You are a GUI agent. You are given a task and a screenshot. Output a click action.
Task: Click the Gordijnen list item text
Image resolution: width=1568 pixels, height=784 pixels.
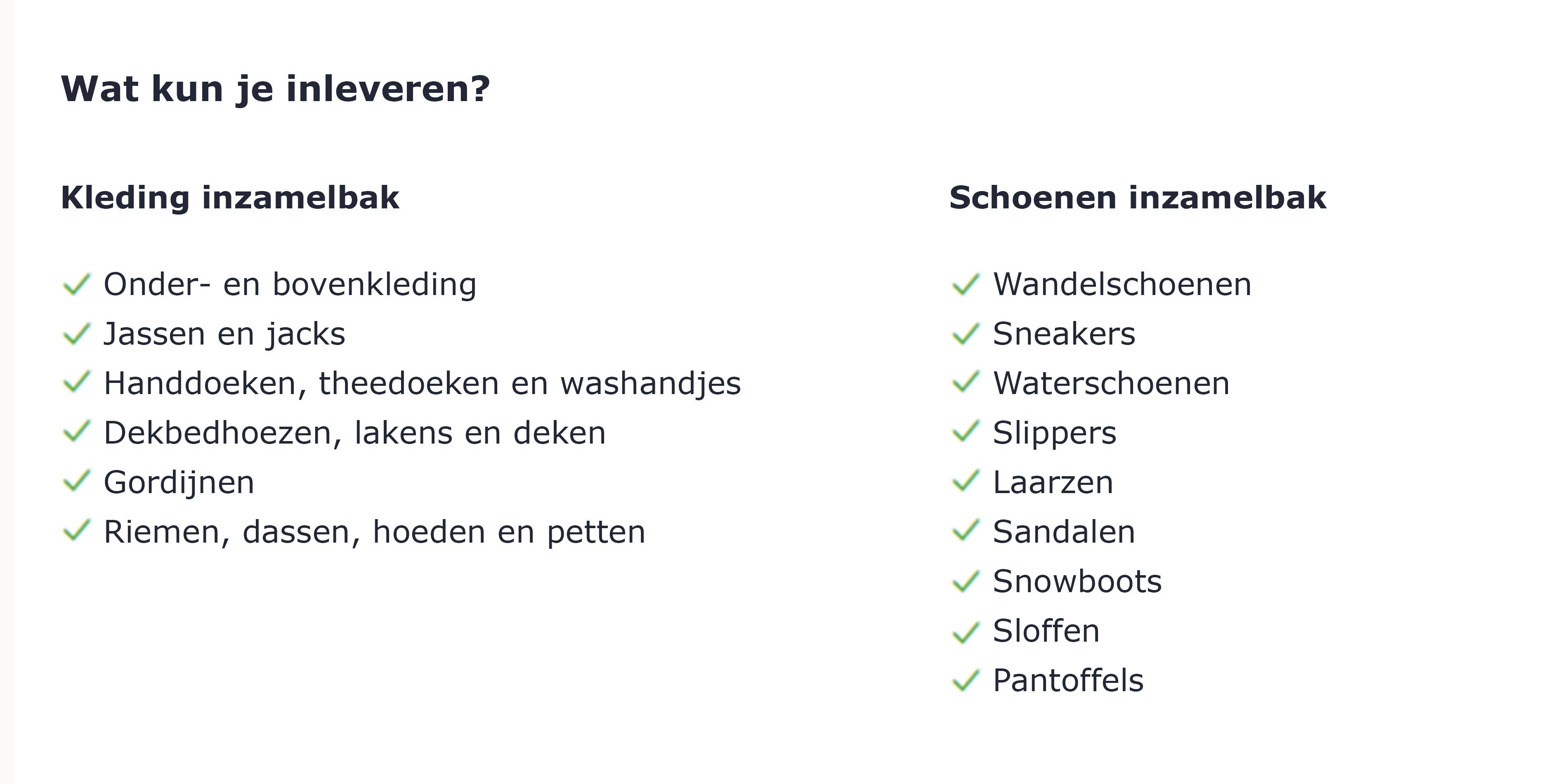(179, 483)
